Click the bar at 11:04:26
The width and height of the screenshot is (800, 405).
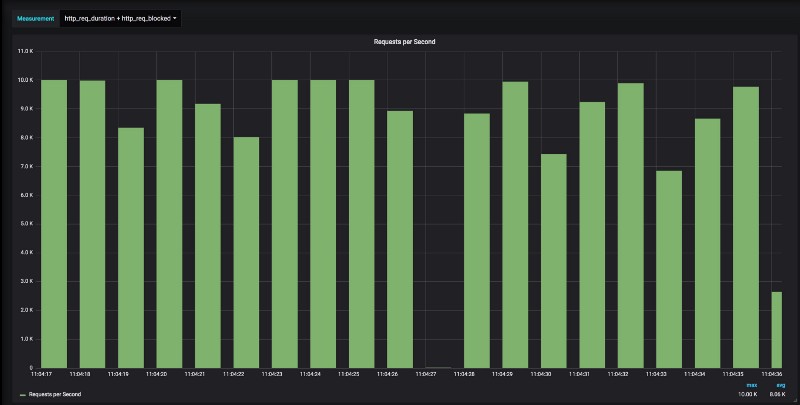400,239
